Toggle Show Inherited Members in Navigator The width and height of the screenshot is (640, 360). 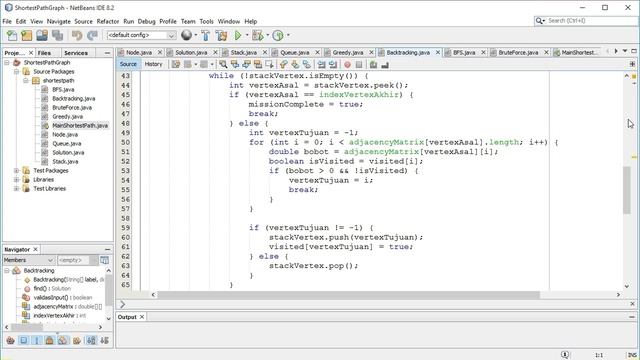click(x=10, y=340)
